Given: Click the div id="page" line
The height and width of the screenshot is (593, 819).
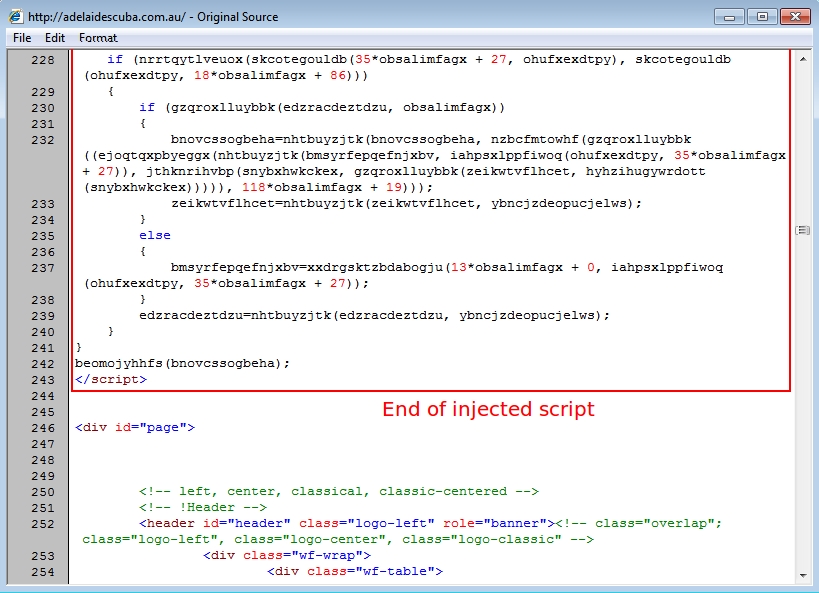Looking at the screenshot, I should [135, 428].
